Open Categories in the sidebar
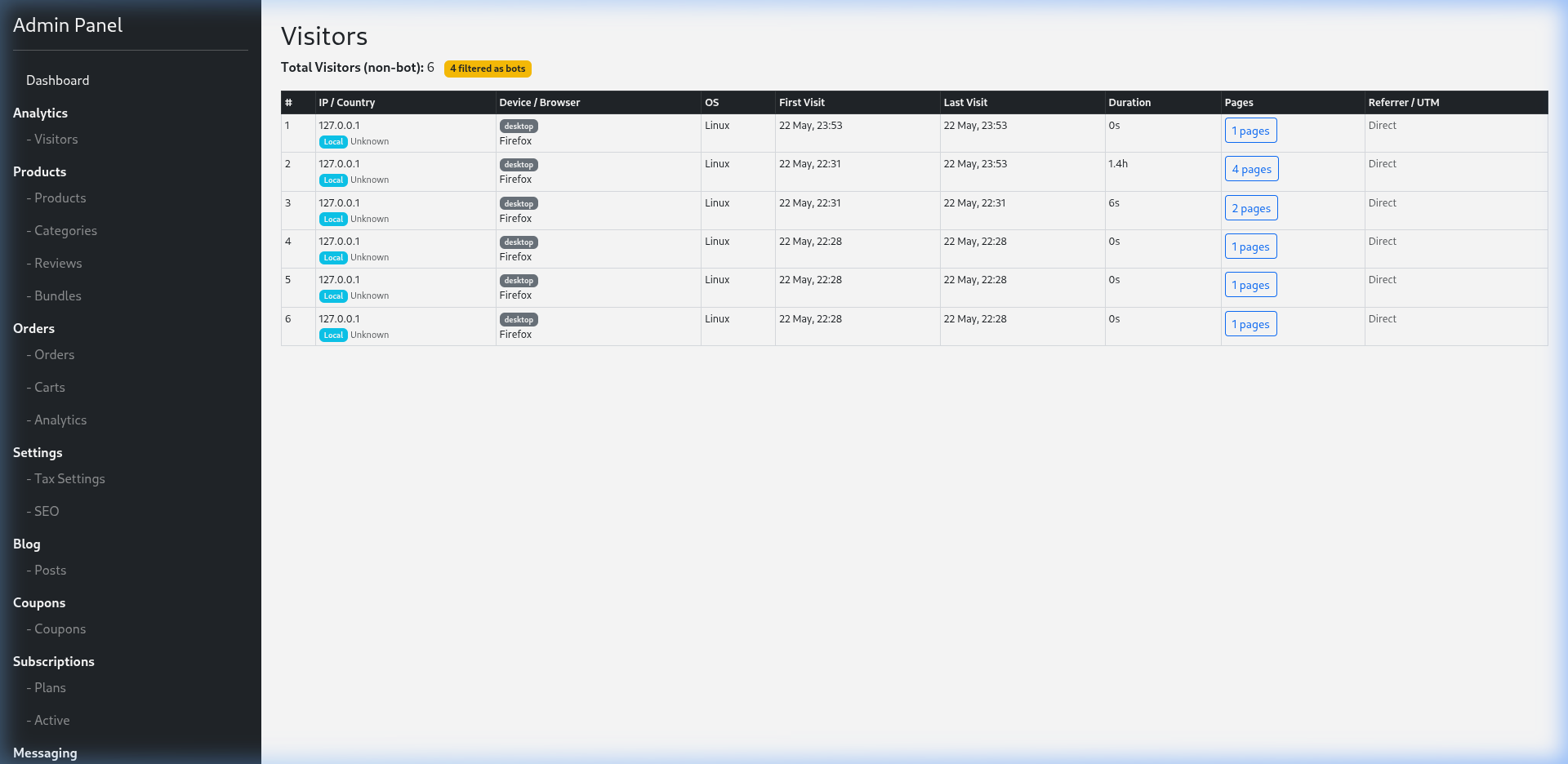This screenshot has width=1568, height=764. [x=61, y=231]
